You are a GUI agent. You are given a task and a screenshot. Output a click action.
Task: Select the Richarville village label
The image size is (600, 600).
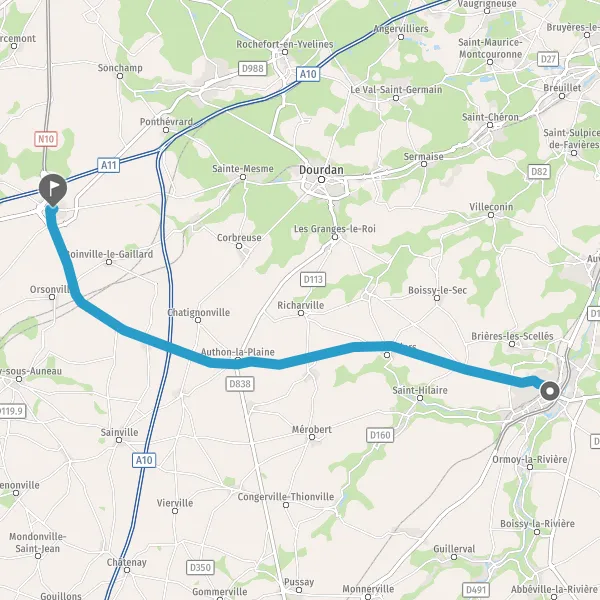tap(300, 305)
